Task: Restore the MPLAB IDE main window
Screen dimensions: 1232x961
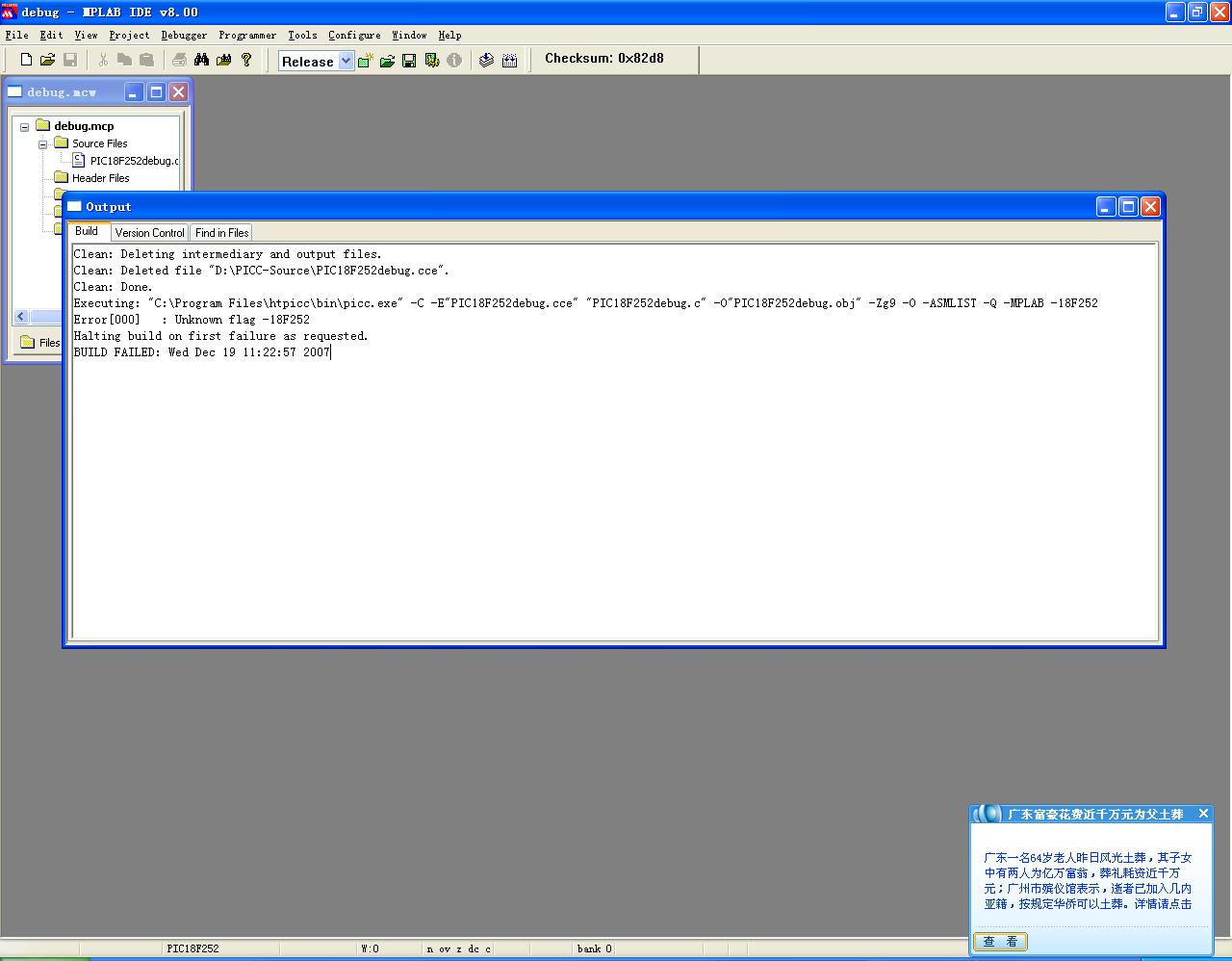Action: pos(1197,13)
